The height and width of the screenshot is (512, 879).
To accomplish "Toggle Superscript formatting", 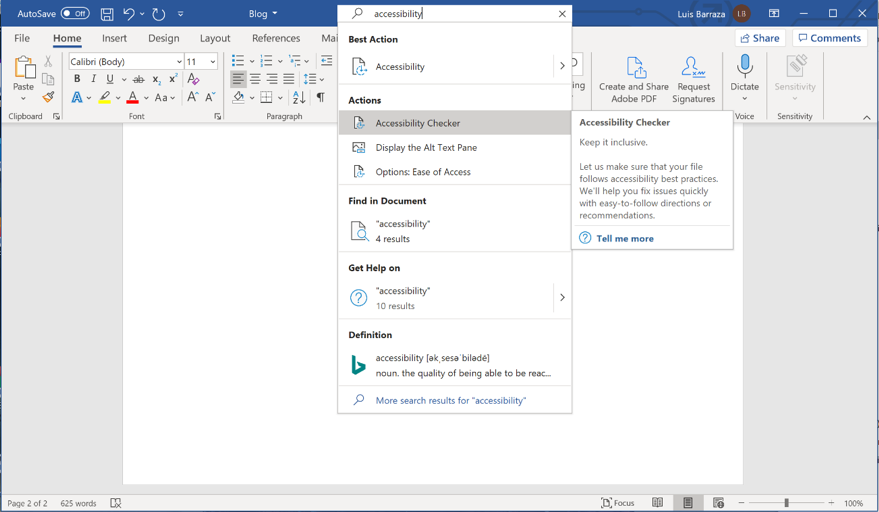I will pos(173,79).
